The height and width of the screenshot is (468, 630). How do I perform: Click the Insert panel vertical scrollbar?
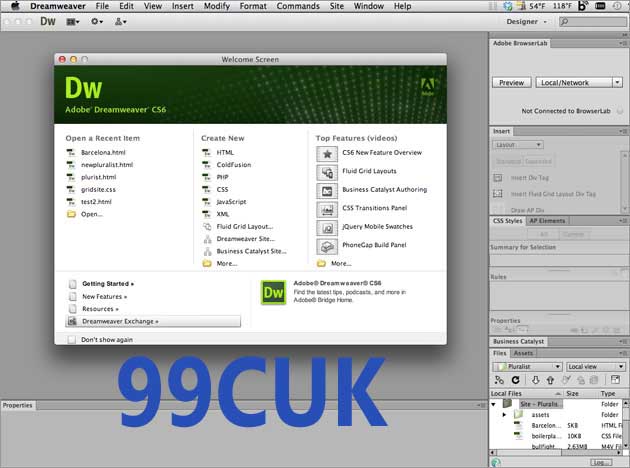click(x=624, y=182)
